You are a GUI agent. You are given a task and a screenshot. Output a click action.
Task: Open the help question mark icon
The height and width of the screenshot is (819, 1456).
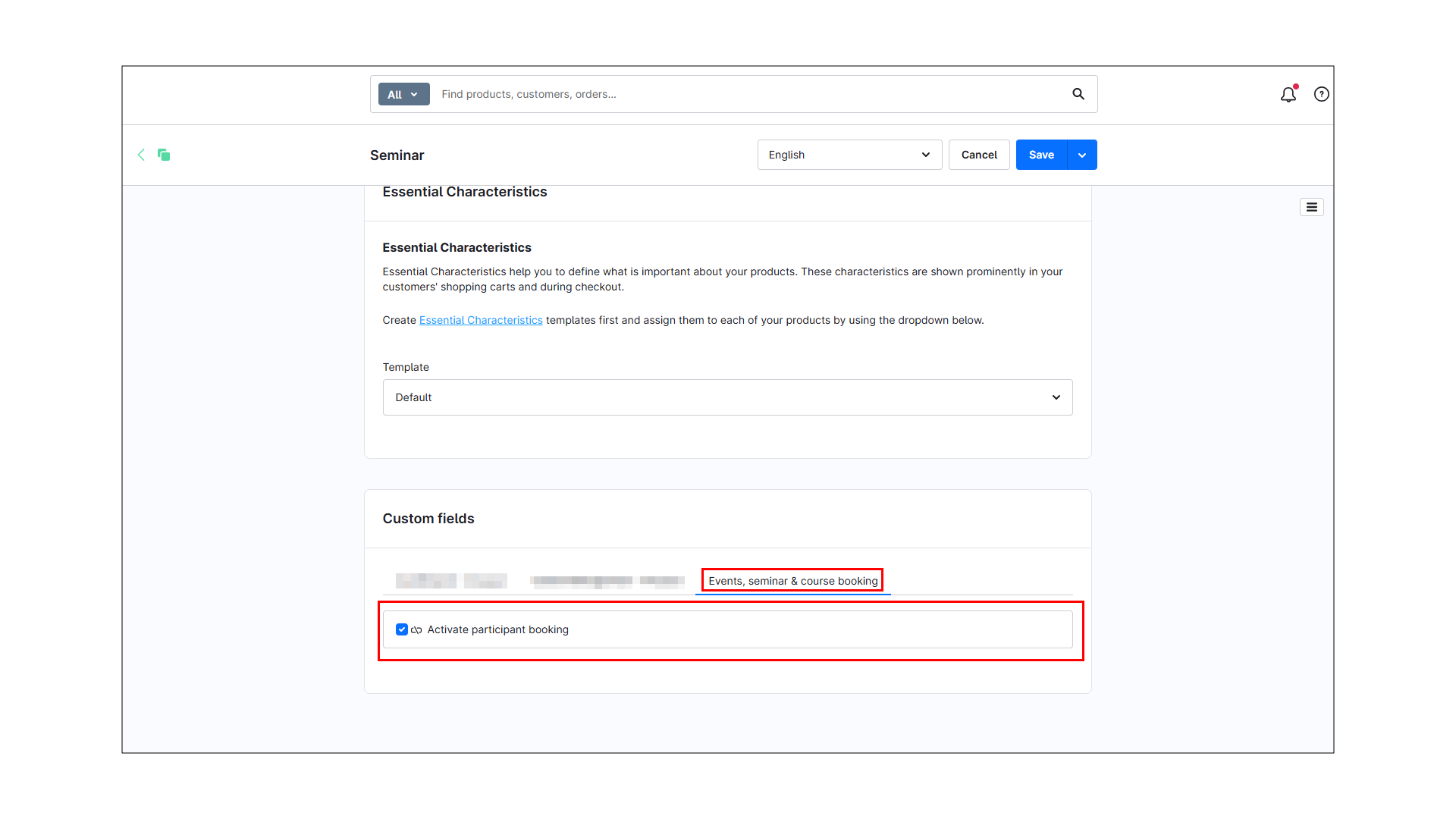[x=1321, y=94]
